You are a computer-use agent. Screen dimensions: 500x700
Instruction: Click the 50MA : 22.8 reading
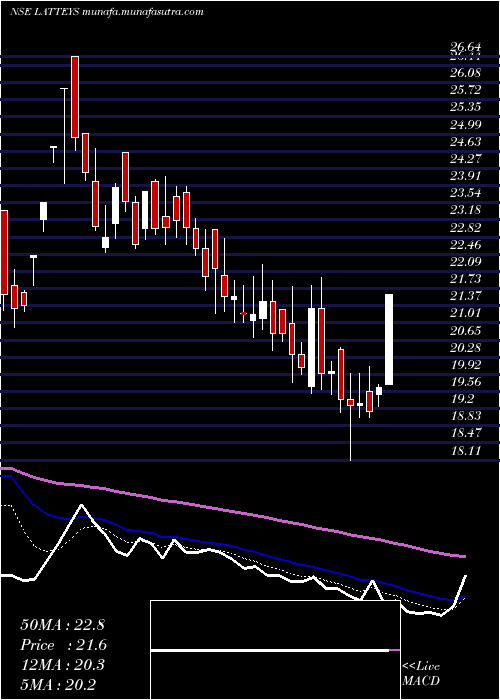[62, 625]
